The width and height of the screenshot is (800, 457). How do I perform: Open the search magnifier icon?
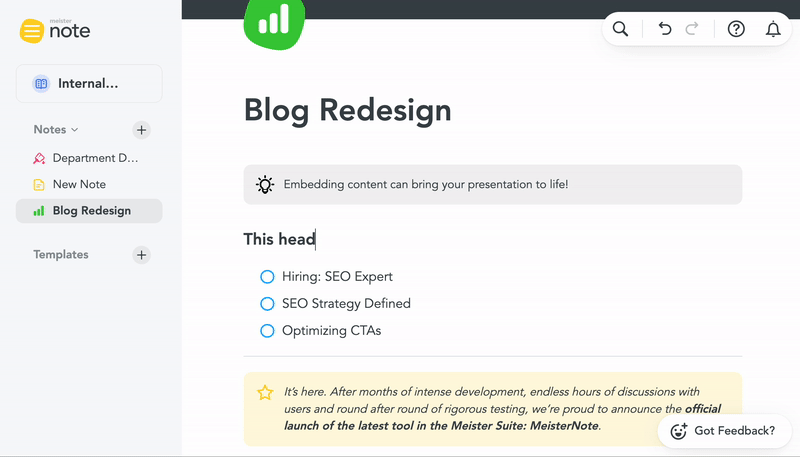point(620,29)
